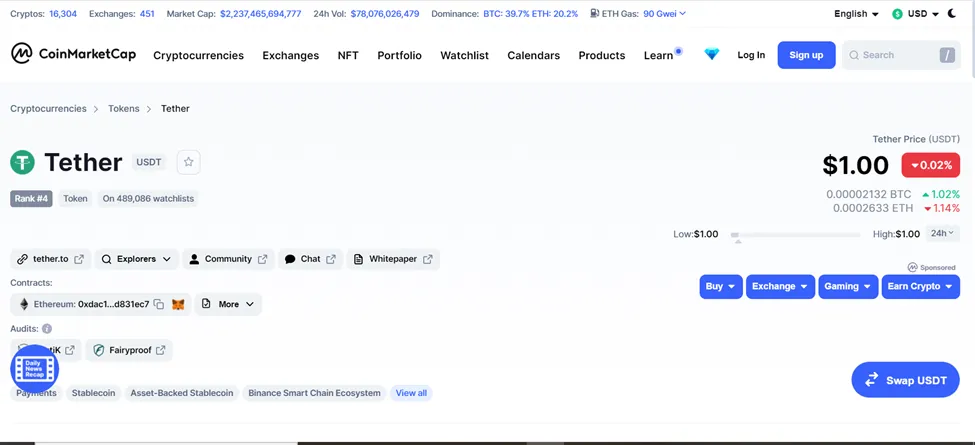Click the diamond rewards icon
975x445 pixels.
click(711, 55)
